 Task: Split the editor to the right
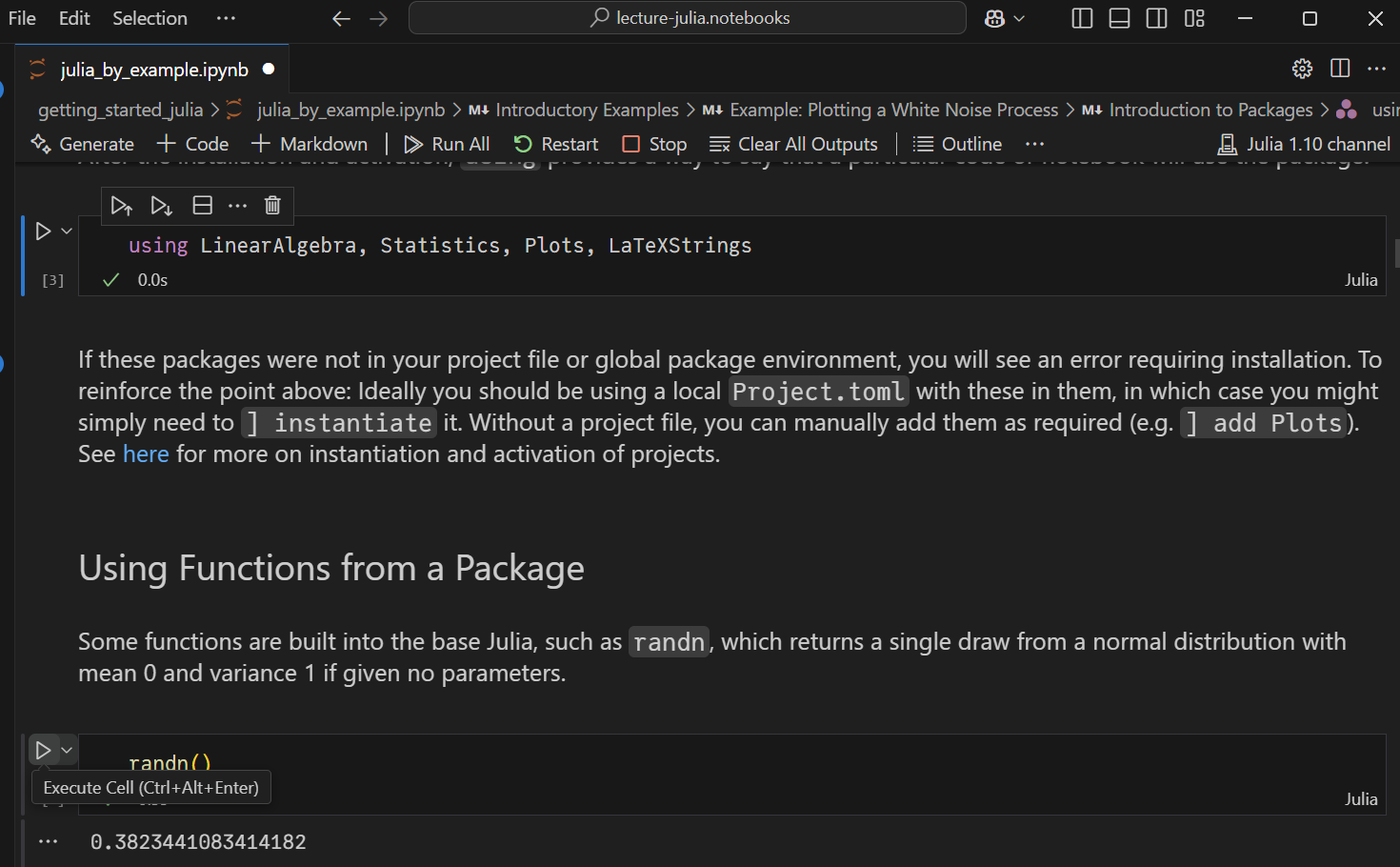[x=1340, y=69]
